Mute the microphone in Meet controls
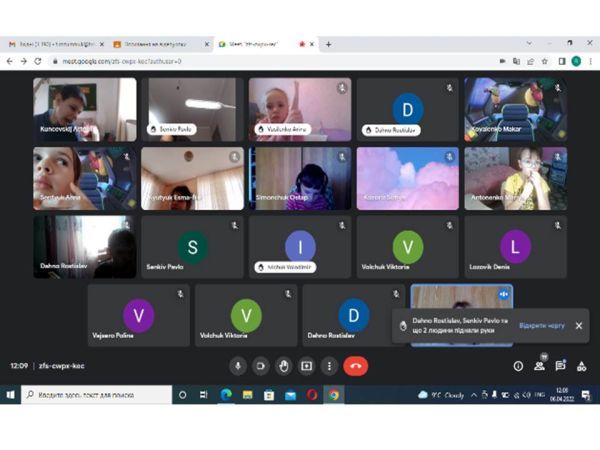 tap(238, 366)
